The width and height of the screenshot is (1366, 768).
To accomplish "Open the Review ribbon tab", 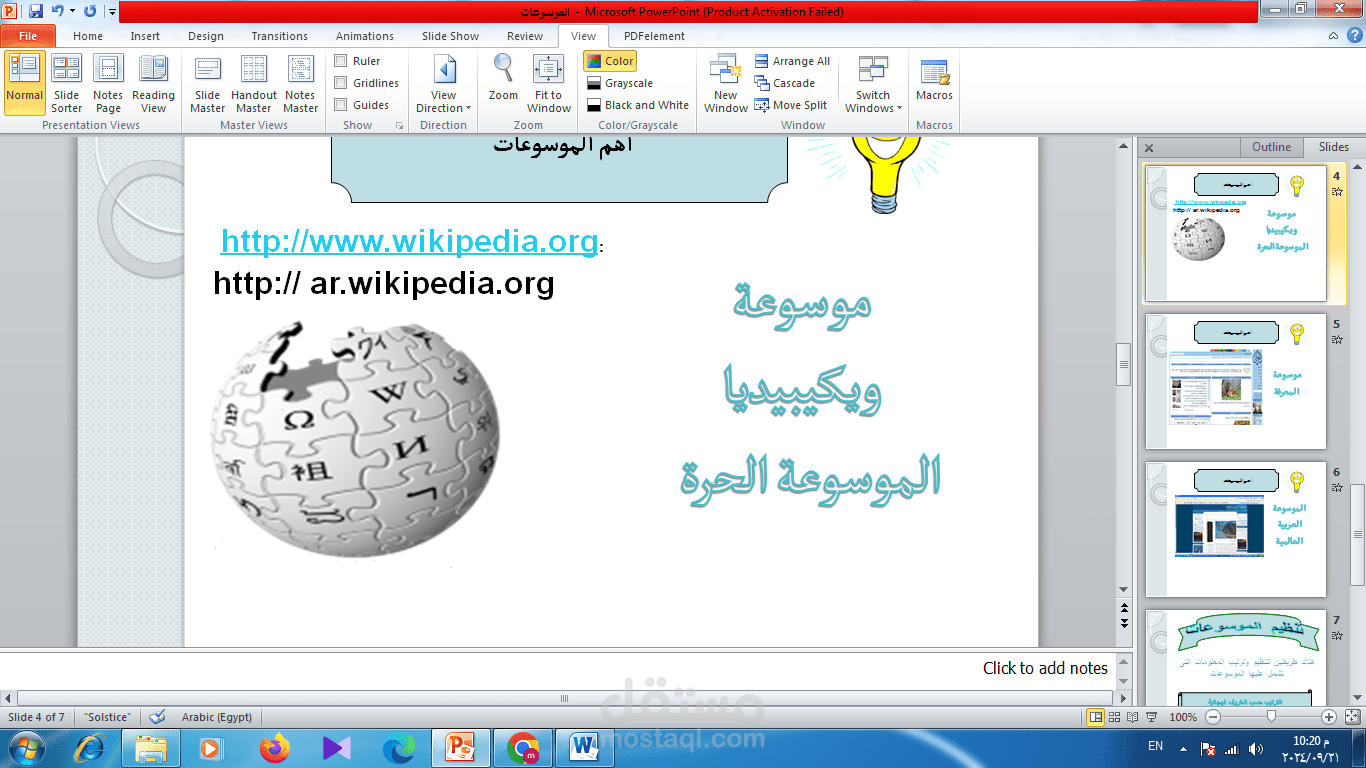I will 525,36.
